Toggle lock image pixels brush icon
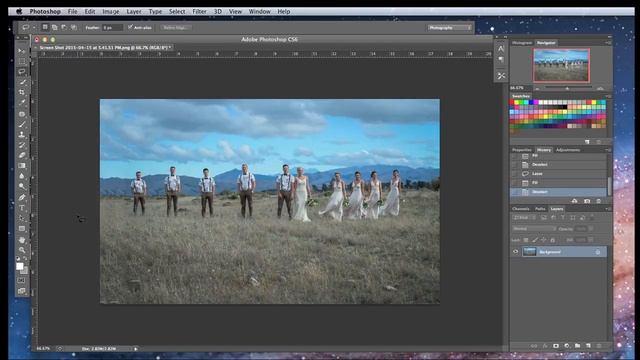Screen dimensions: 640x360 click(x=535, y=240)
